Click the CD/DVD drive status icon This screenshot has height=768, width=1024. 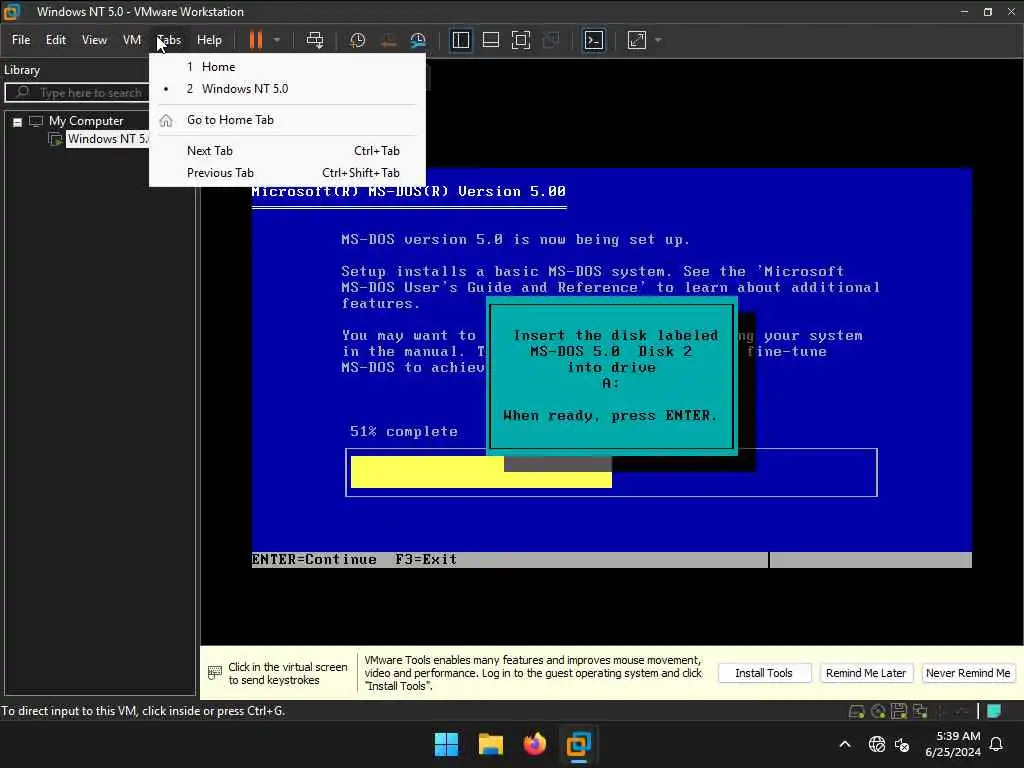point(878,711)
